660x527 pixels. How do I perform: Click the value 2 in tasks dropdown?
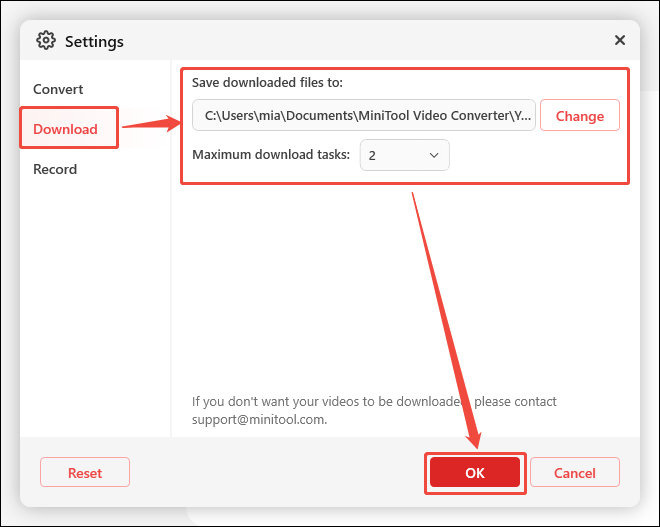coord(373,155)
